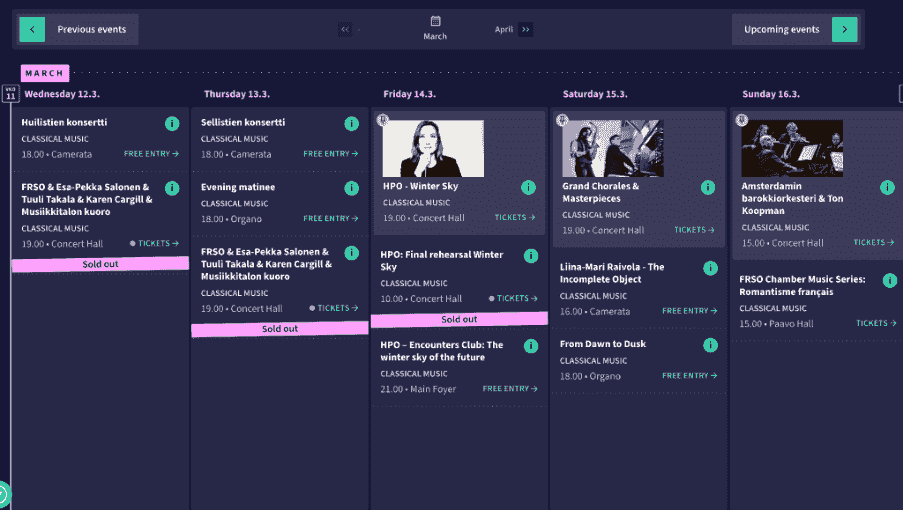Open info for Evening matinee
This screenshot has width=904, height=510.
click(x=352, y=188)
